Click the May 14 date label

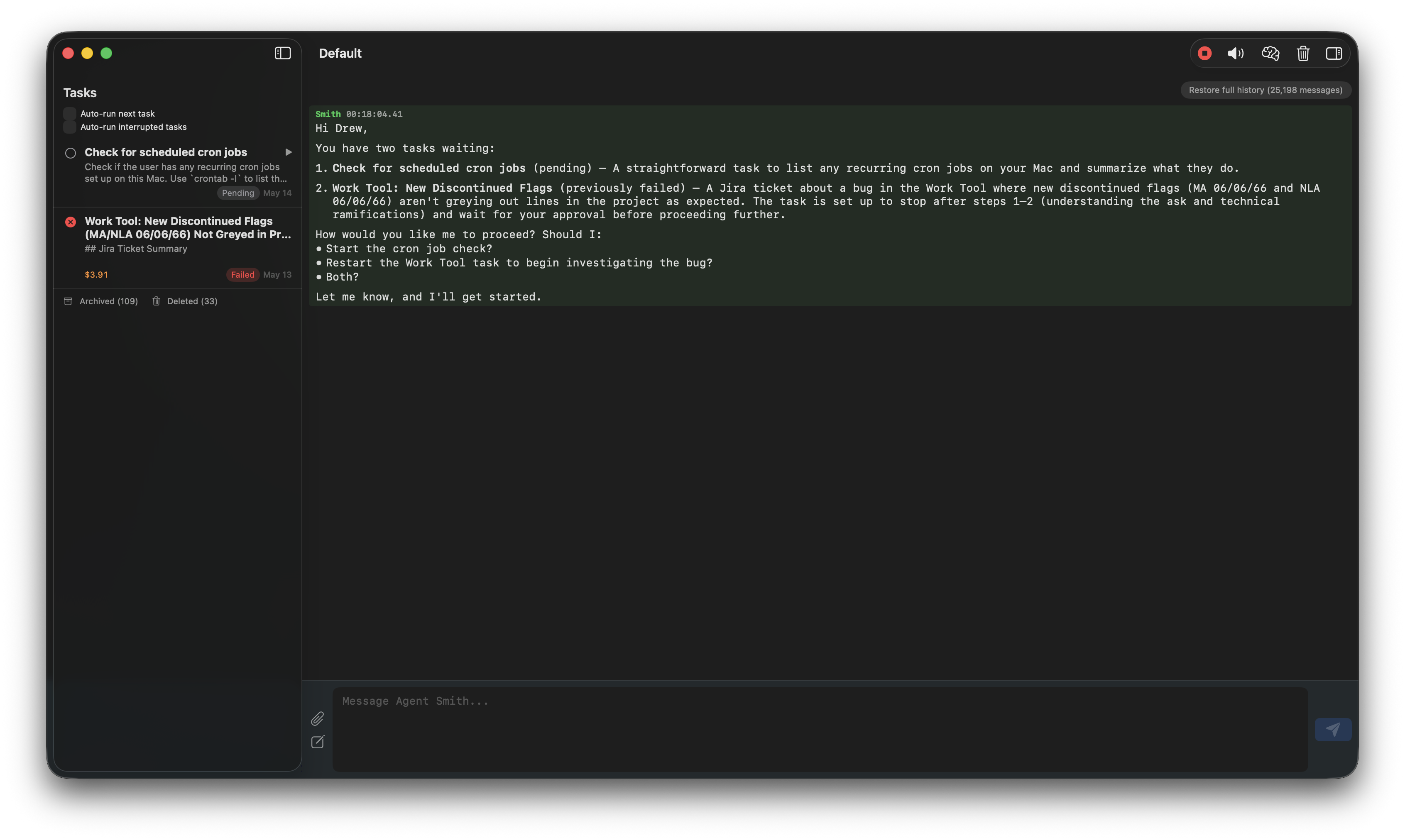(277, 193)
